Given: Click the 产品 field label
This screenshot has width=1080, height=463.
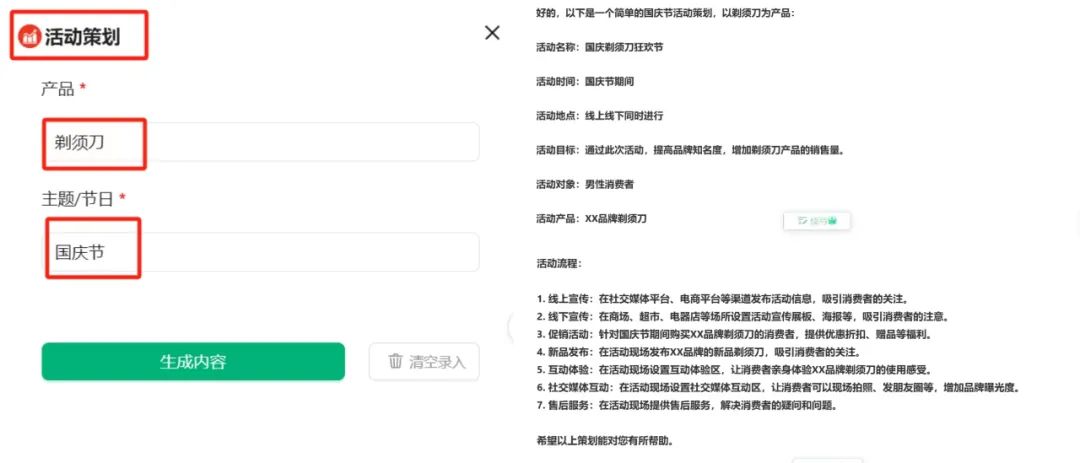Looking at the screenshot, I should click(57, 89).
